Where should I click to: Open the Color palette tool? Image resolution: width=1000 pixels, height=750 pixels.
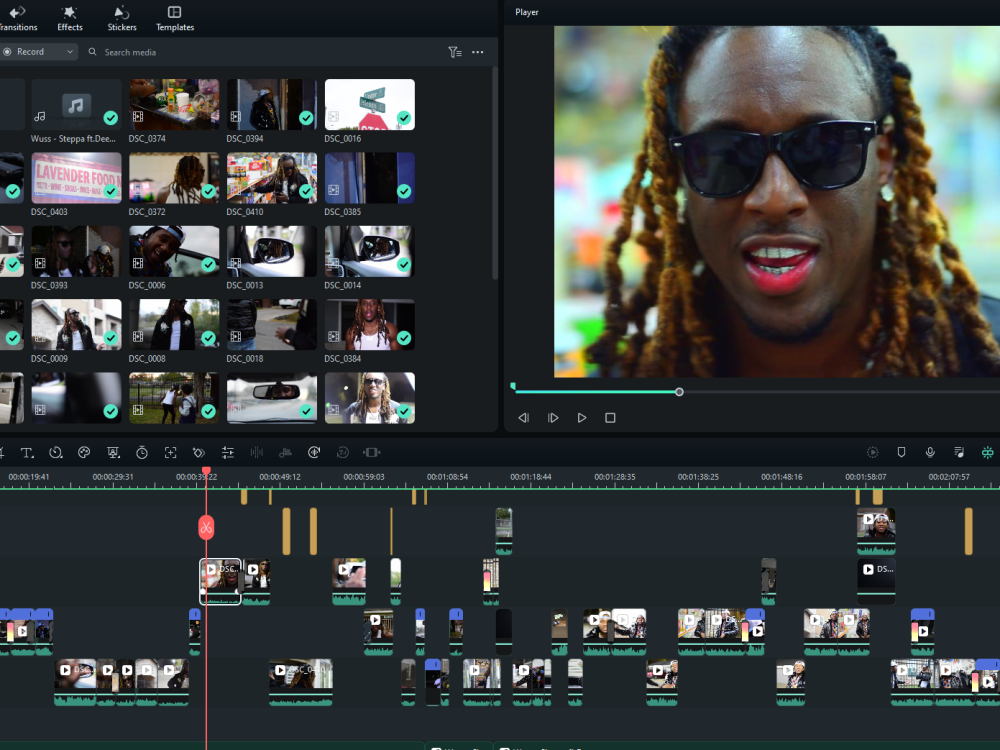click(x=84, y=453)
